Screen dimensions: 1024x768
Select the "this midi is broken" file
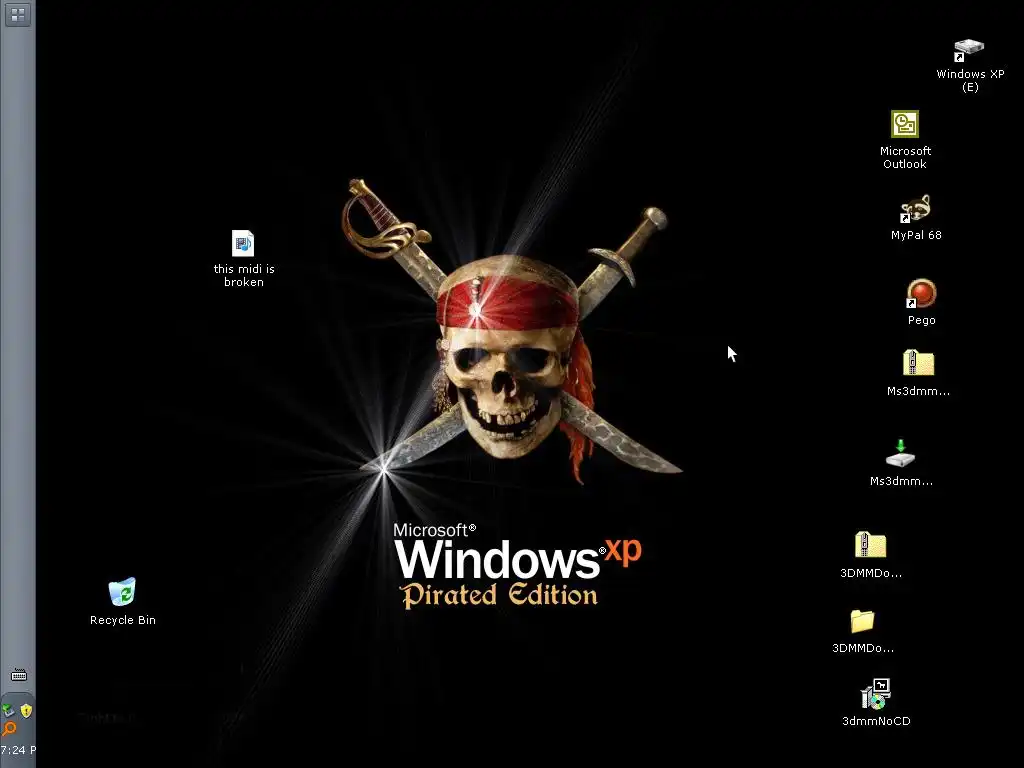tap(244, 259)
